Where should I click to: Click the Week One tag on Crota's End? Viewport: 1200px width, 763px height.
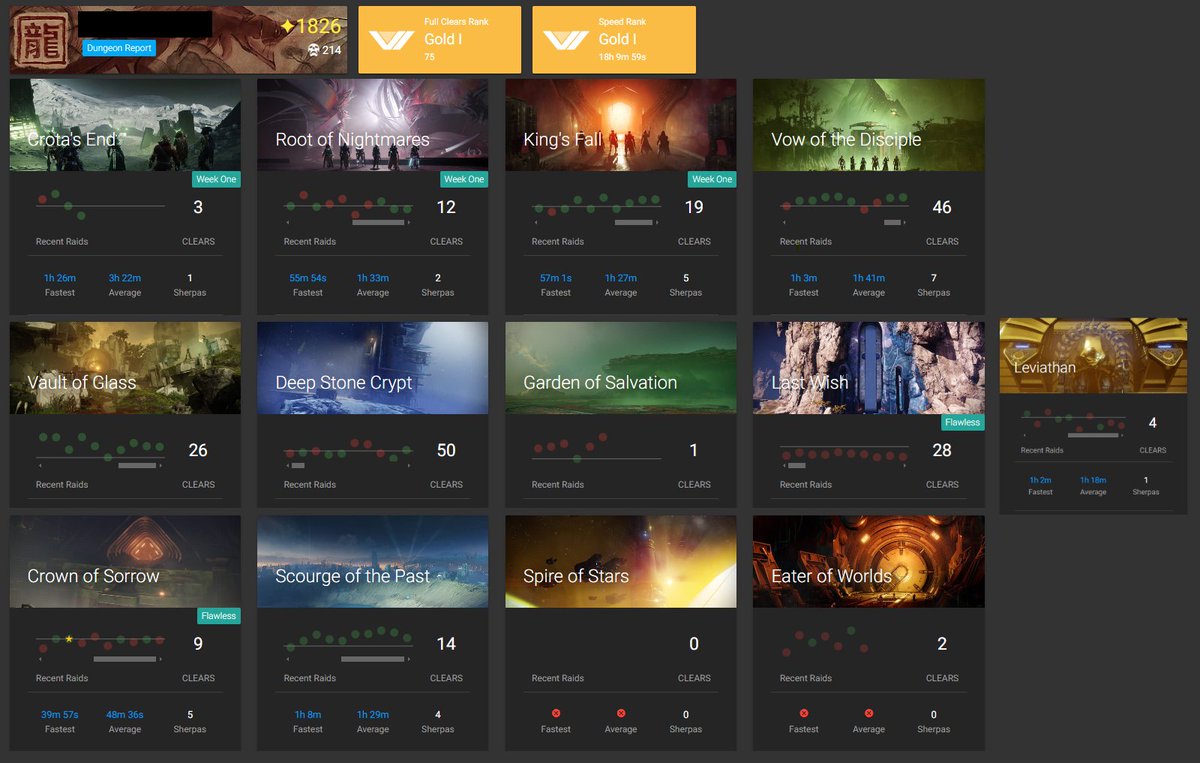point(216,179)
